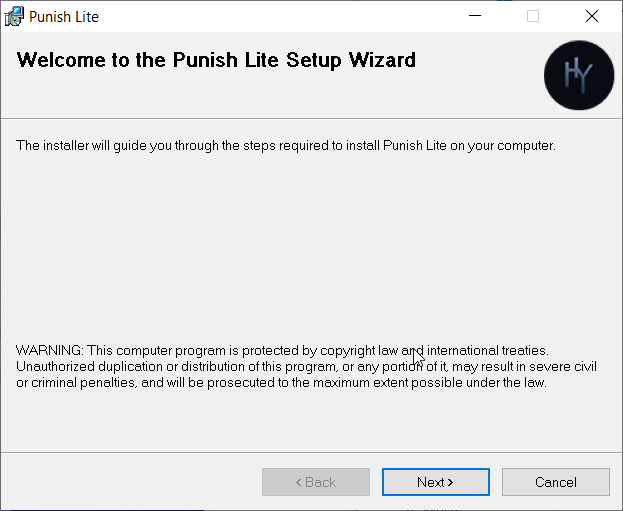Click the installer icon in the title bar
The image size is (623, 511).
pyautogui.click(x=15, y=16)
